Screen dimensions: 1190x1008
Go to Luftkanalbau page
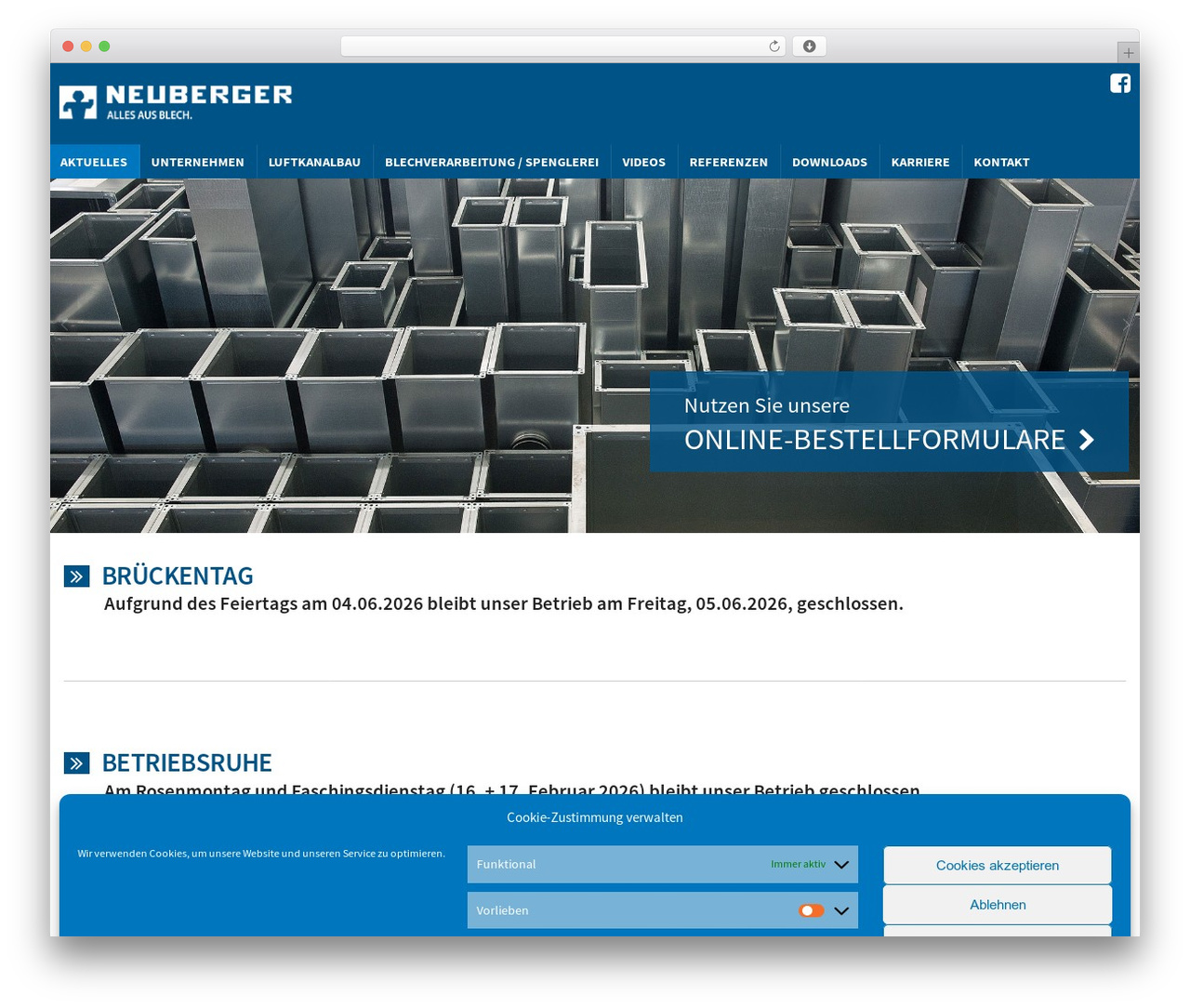tap(314, 162)
